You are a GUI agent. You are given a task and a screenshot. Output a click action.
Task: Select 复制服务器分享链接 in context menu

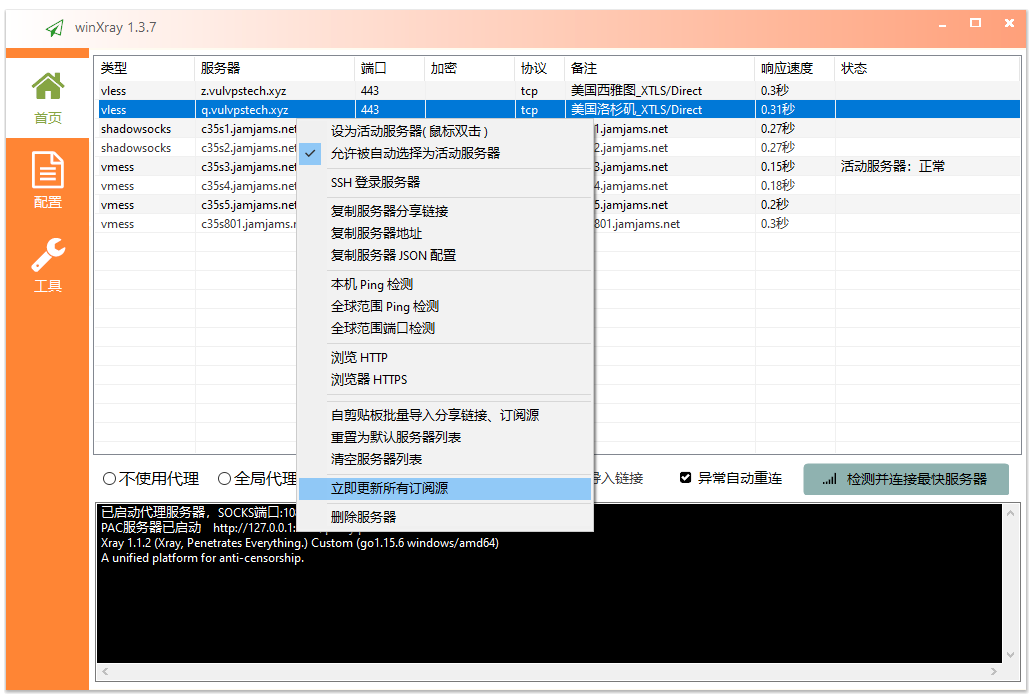point(446,211)
